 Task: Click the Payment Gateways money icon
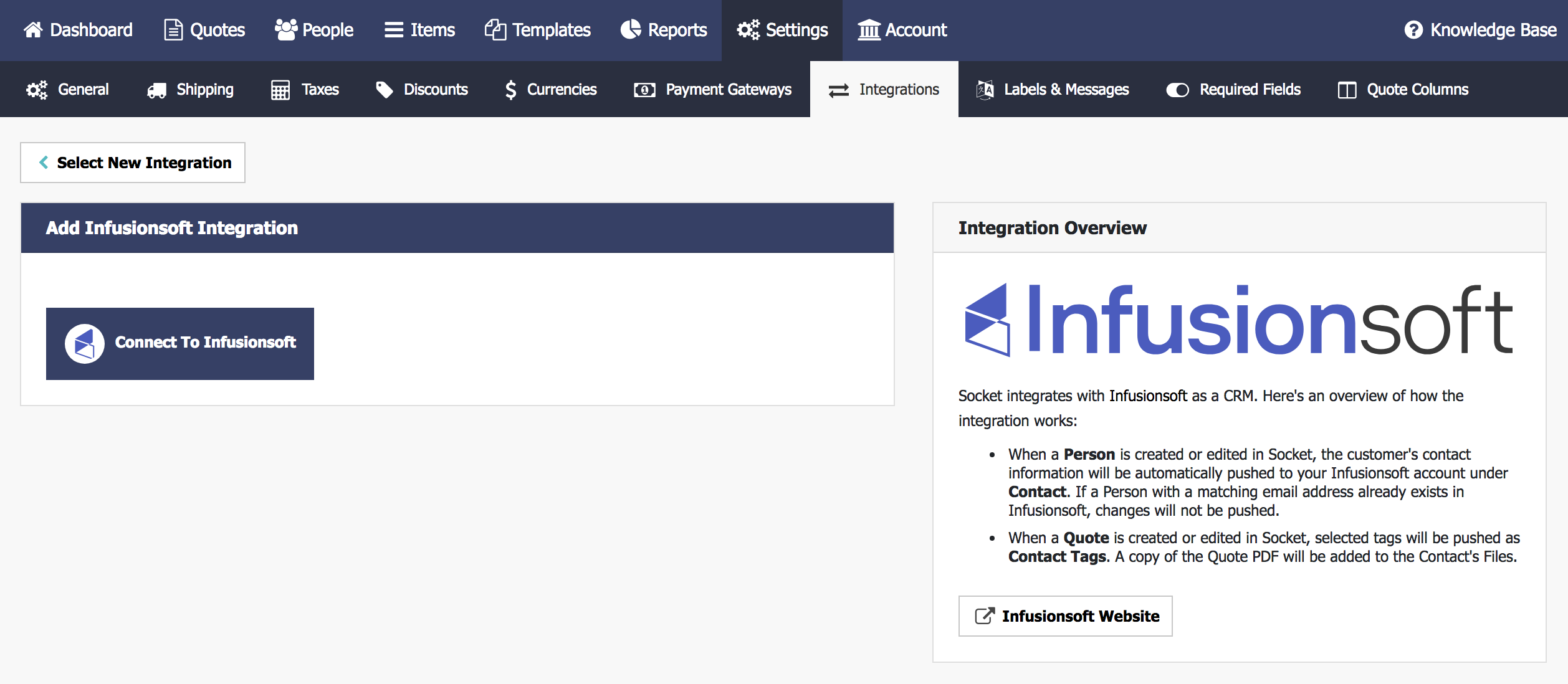[644, 90]
